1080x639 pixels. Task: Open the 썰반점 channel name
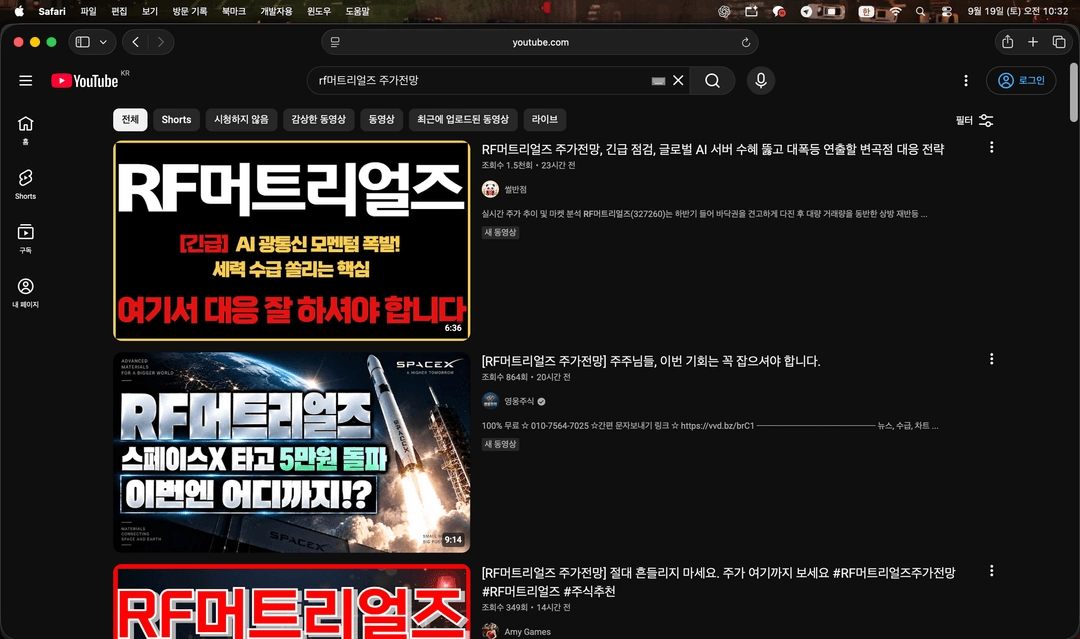(x=515, y=189)
